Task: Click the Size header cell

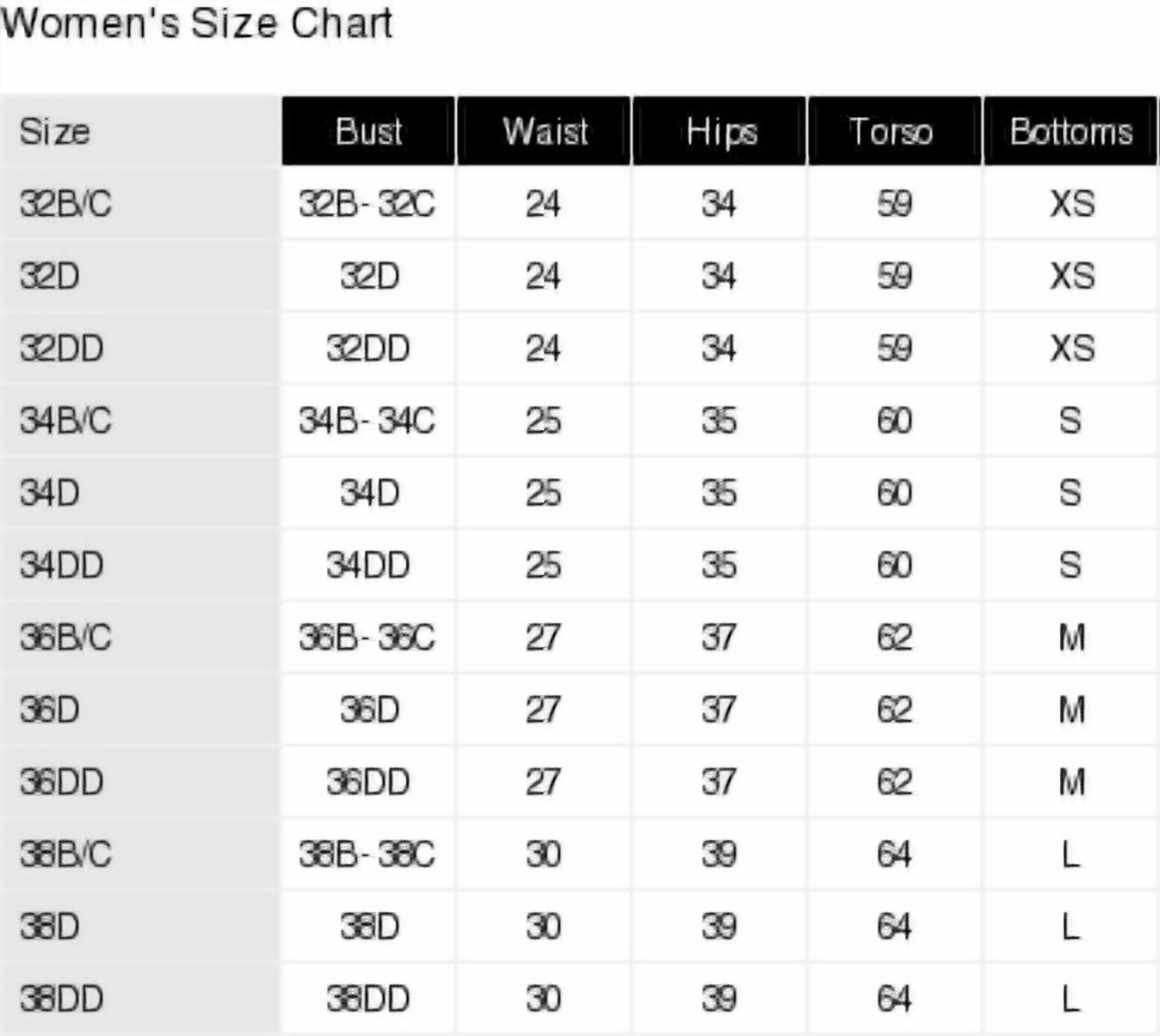Action: pos(55,132)
